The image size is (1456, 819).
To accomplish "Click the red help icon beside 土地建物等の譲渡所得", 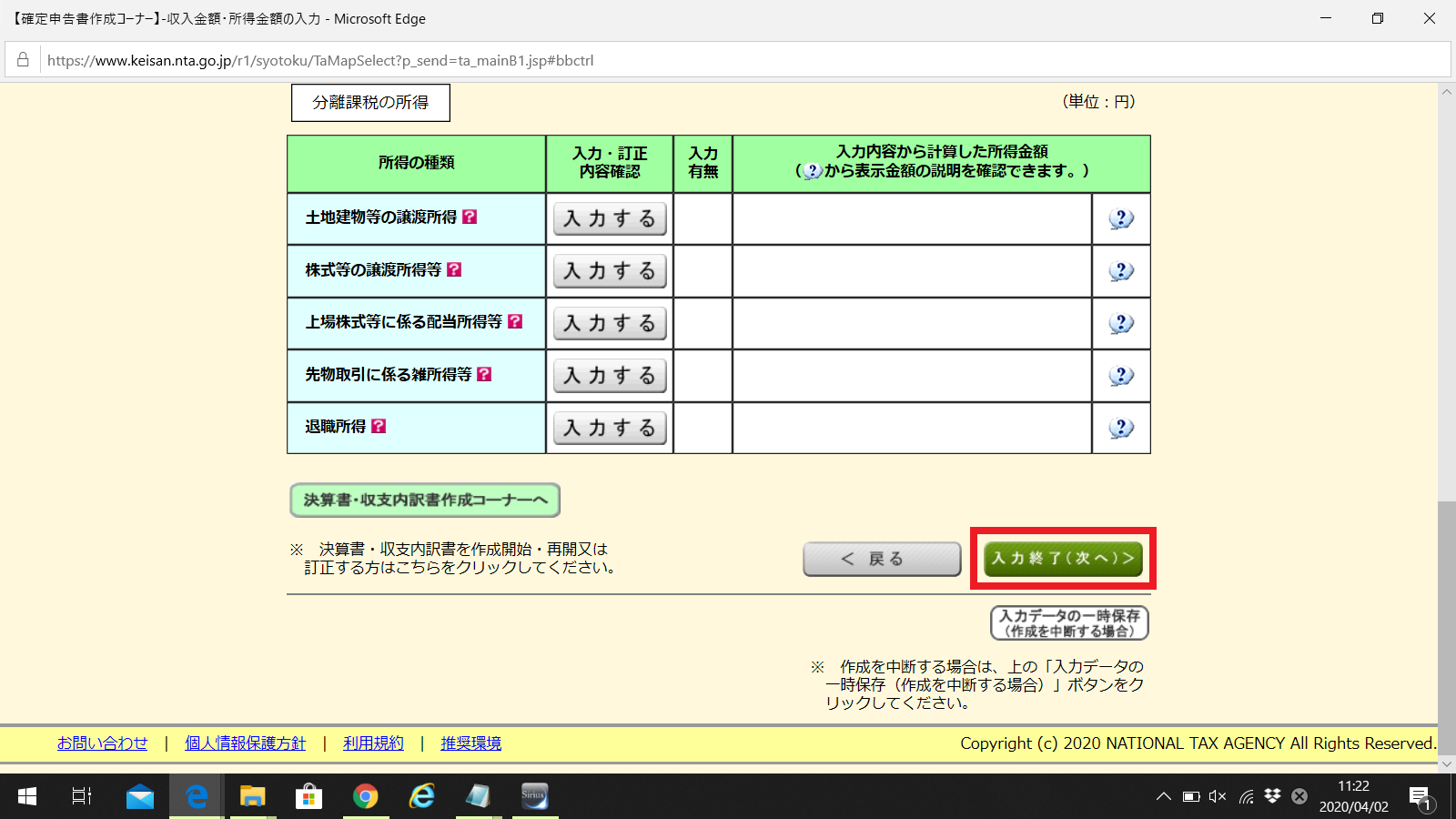I will click(469, 217).
